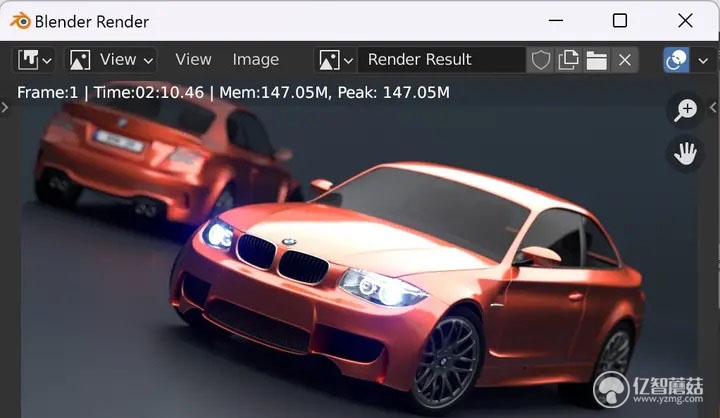Open the Image menu
Screen dimensions: 720x418
click(256, 60)
